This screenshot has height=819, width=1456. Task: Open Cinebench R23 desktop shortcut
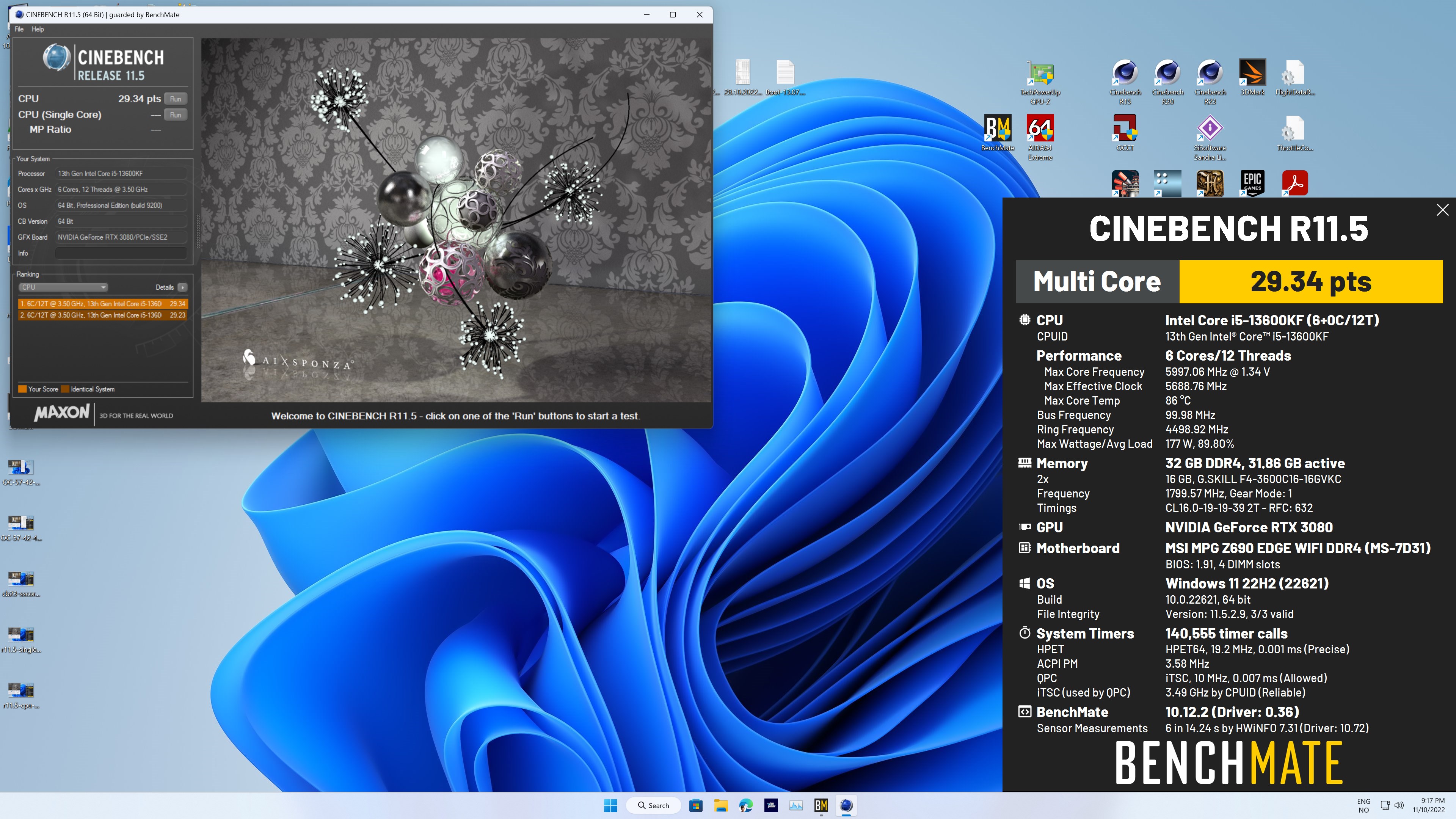click(1210, 82)
